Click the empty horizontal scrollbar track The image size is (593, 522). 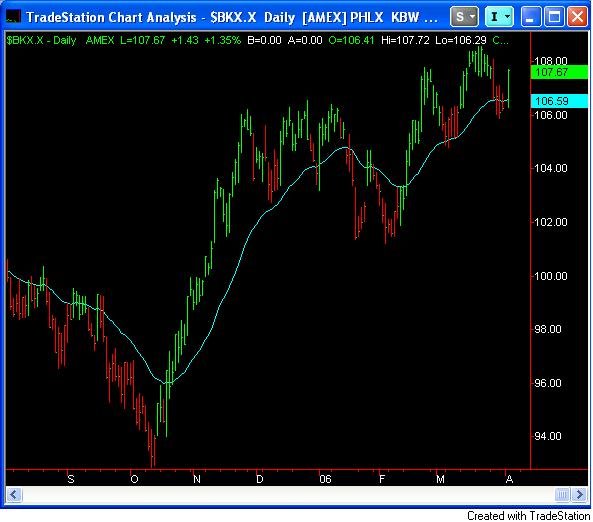tap(287, 494)
